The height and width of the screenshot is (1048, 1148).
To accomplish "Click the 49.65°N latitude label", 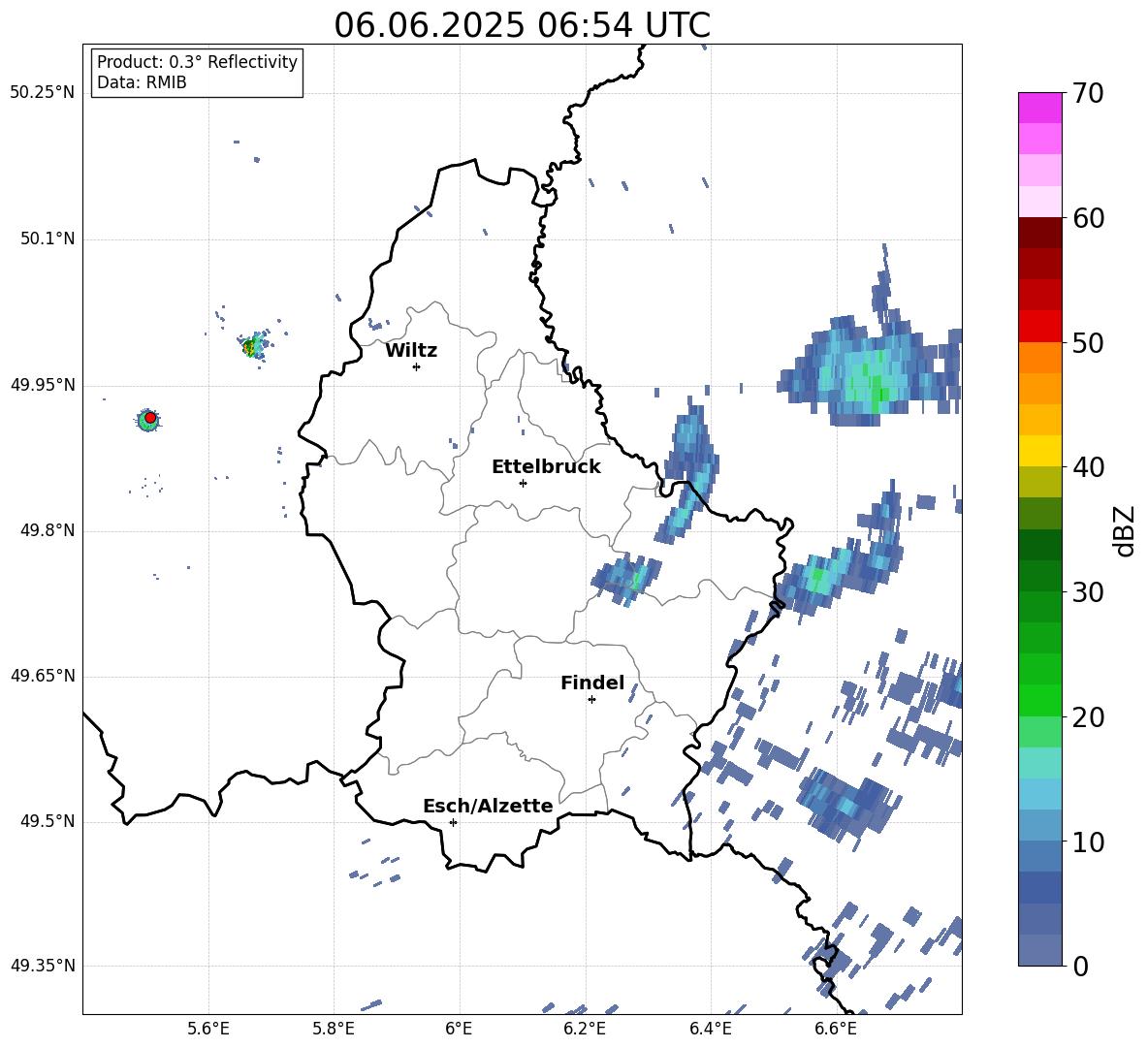I will click(43, 676).
